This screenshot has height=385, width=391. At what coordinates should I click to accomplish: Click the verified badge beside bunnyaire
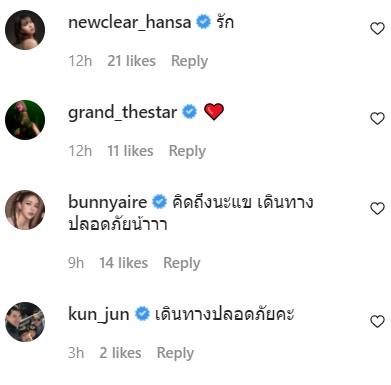click(x=159, y=202)
